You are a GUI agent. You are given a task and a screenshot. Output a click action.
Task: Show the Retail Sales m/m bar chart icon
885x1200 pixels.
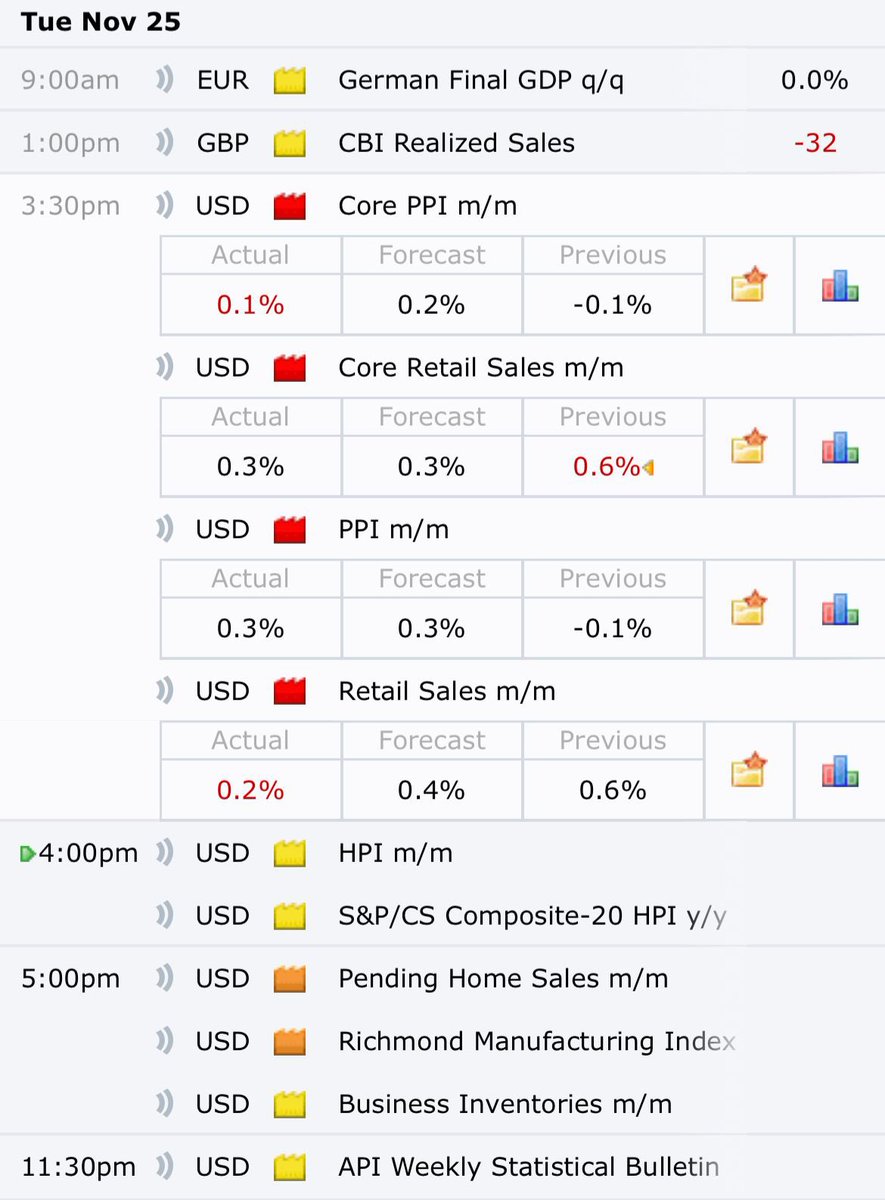[840, 771]
